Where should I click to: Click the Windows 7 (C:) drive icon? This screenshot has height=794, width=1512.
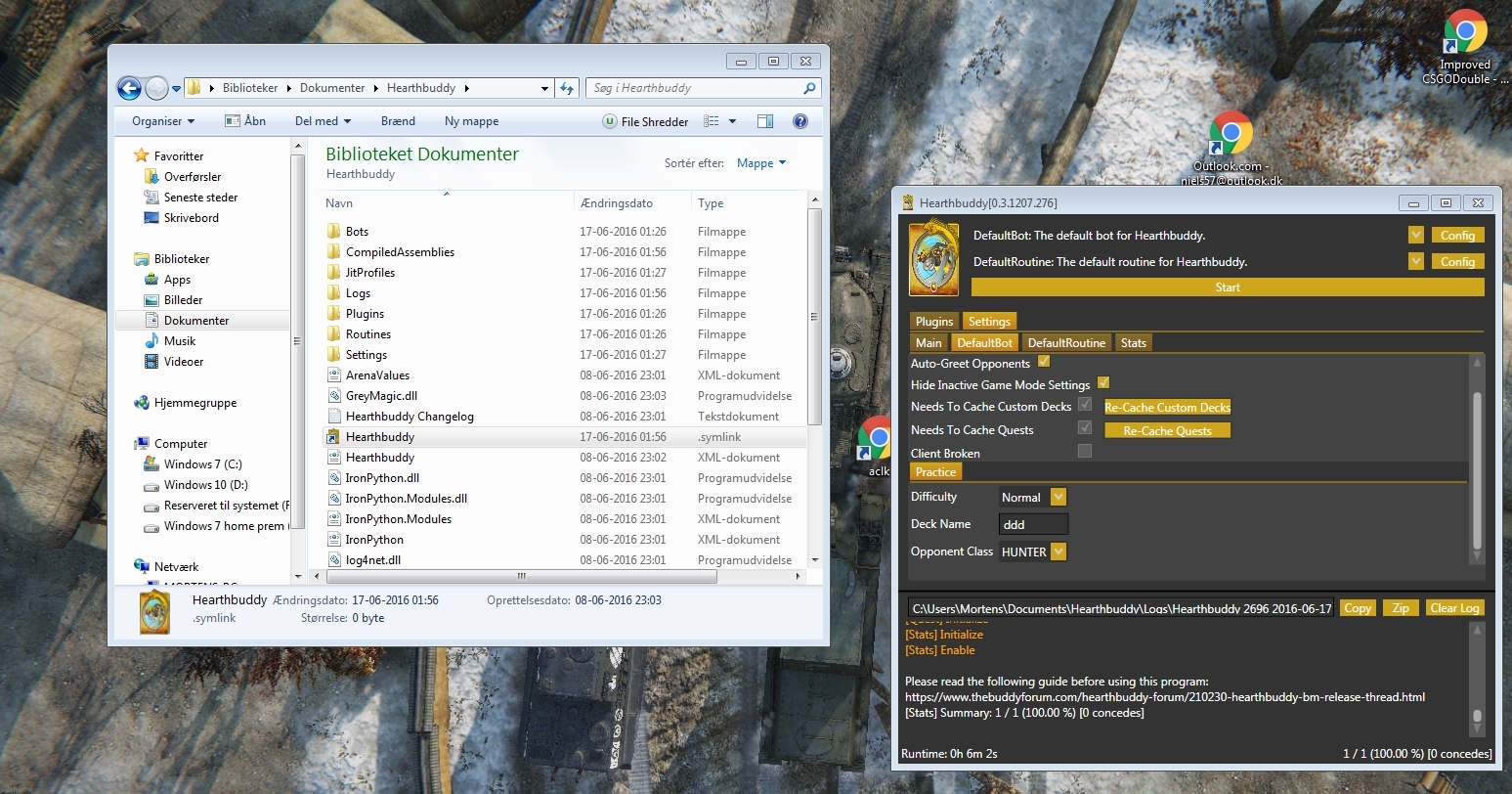pos(151,464)
